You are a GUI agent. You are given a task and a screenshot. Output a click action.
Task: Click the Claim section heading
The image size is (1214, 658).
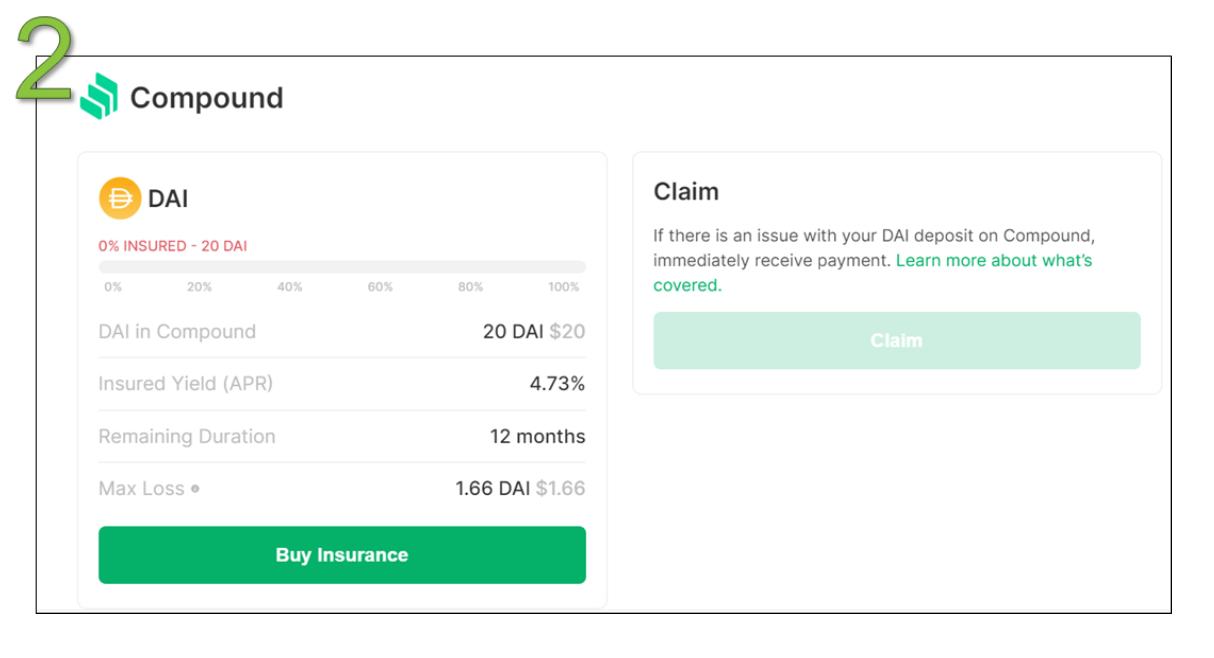(686, 192)
